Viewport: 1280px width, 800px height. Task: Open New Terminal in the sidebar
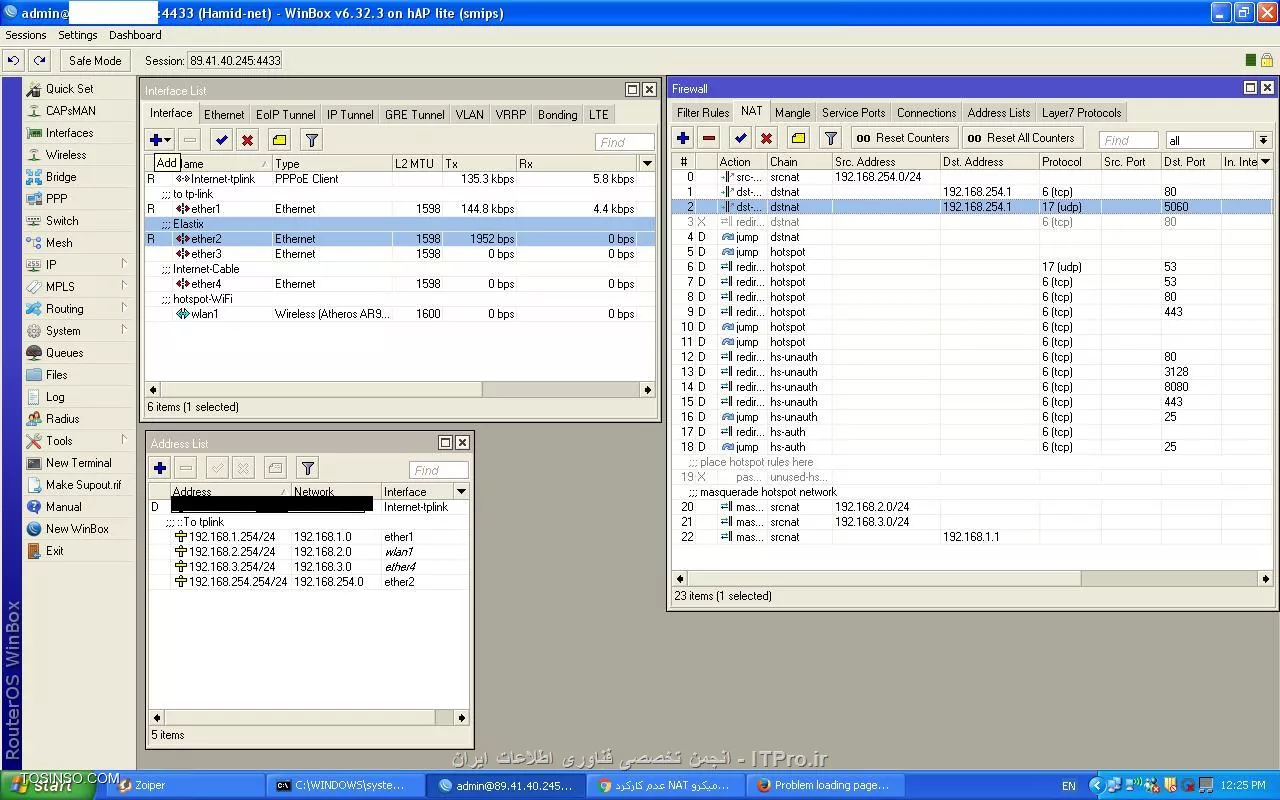79,463
